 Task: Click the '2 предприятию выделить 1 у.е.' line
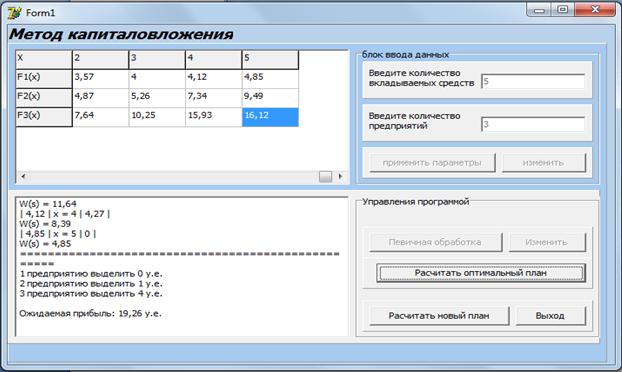[91, 284]
